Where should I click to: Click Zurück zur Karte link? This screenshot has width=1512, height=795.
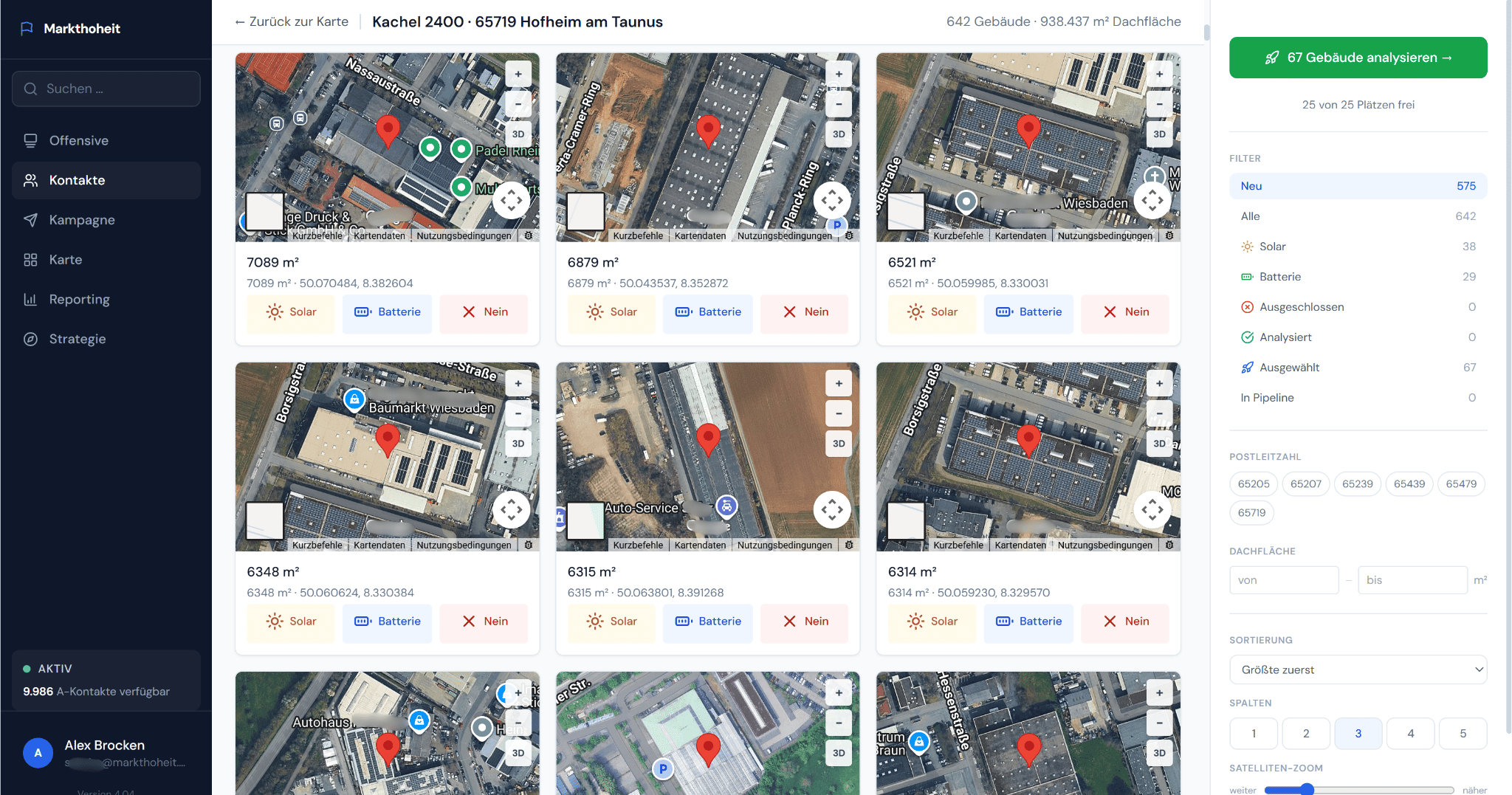click(292, 21)
